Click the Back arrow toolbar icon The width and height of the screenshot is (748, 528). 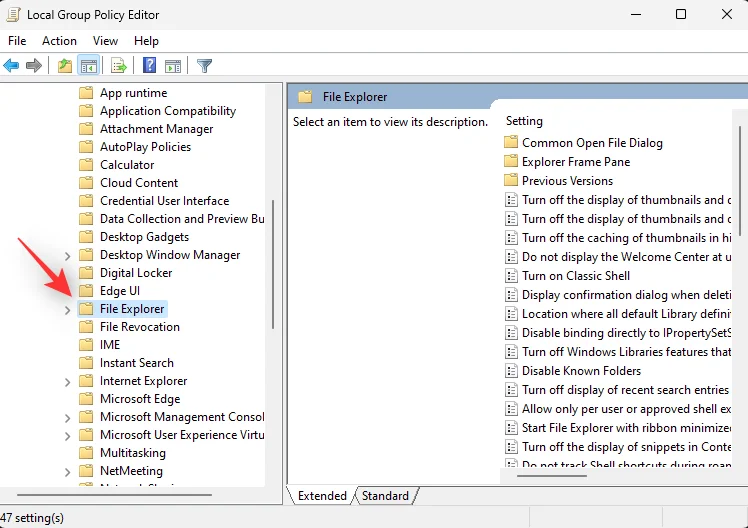point(11,65)
